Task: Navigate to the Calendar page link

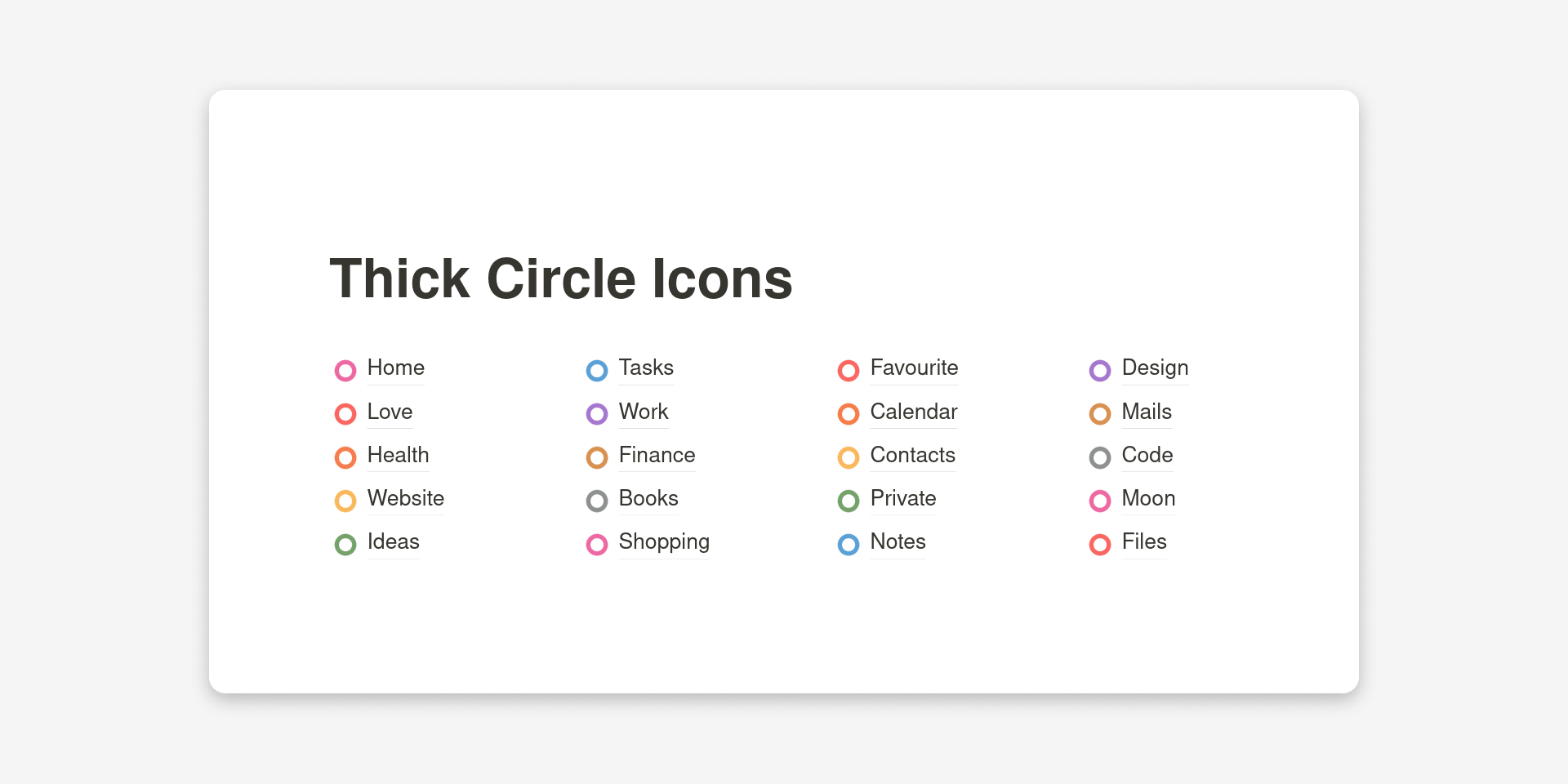Action: [x=913, y=412]
